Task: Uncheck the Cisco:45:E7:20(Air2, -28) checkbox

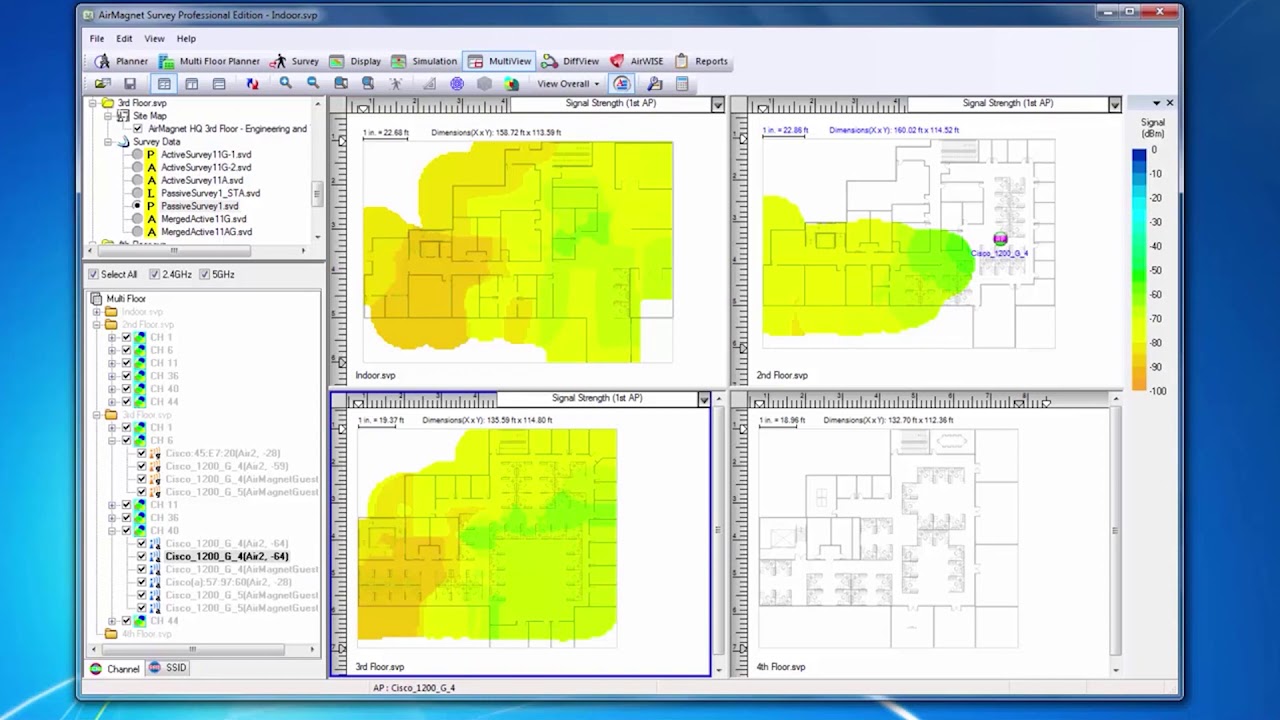Action: click(141, 453)
